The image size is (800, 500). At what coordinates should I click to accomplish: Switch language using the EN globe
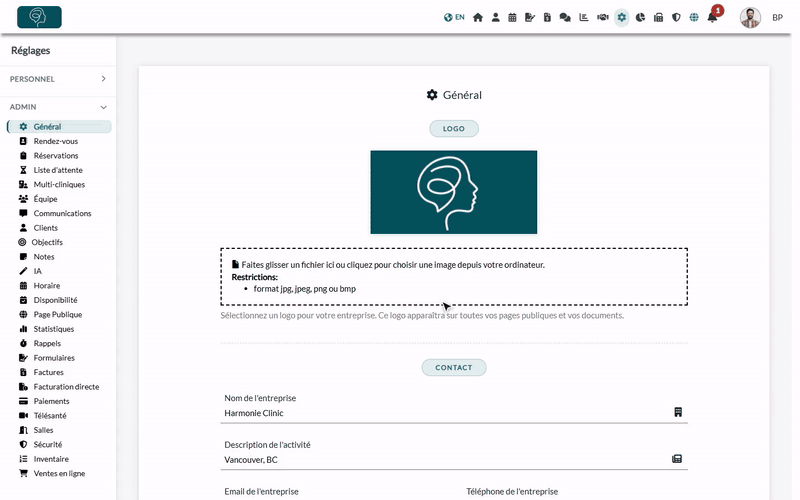click(x=454, y=17)
